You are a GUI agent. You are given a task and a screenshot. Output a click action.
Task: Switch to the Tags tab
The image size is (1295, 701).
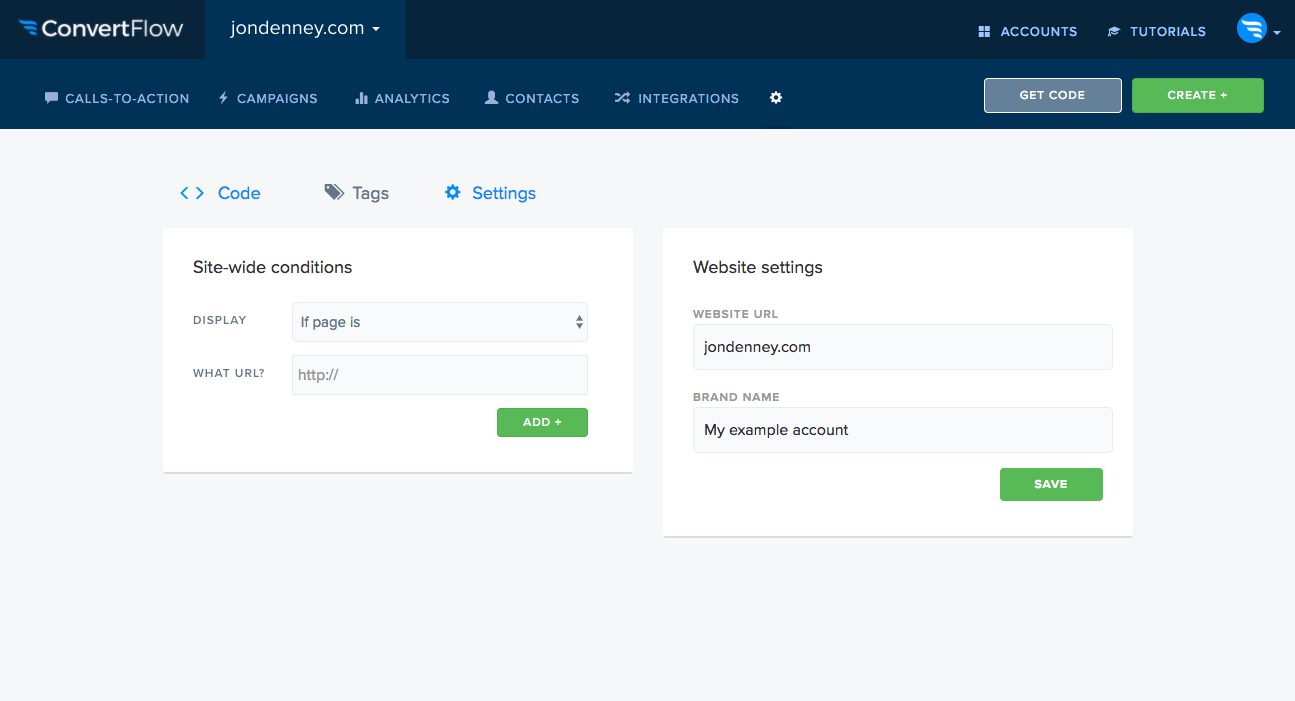[x=357, y=193]
